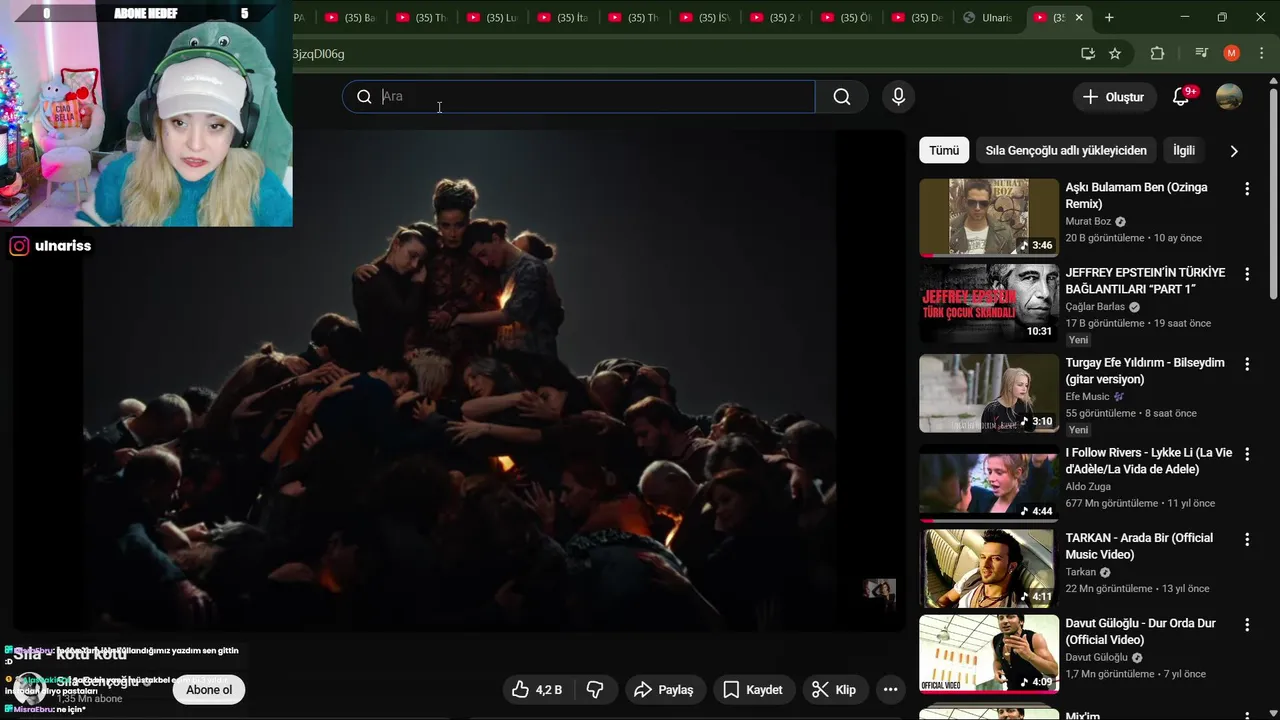The height and width of the screenshot is (720, 1280).
Task: Open TARKAN Arada Bir thumbnail
Action: pos(988,568)
